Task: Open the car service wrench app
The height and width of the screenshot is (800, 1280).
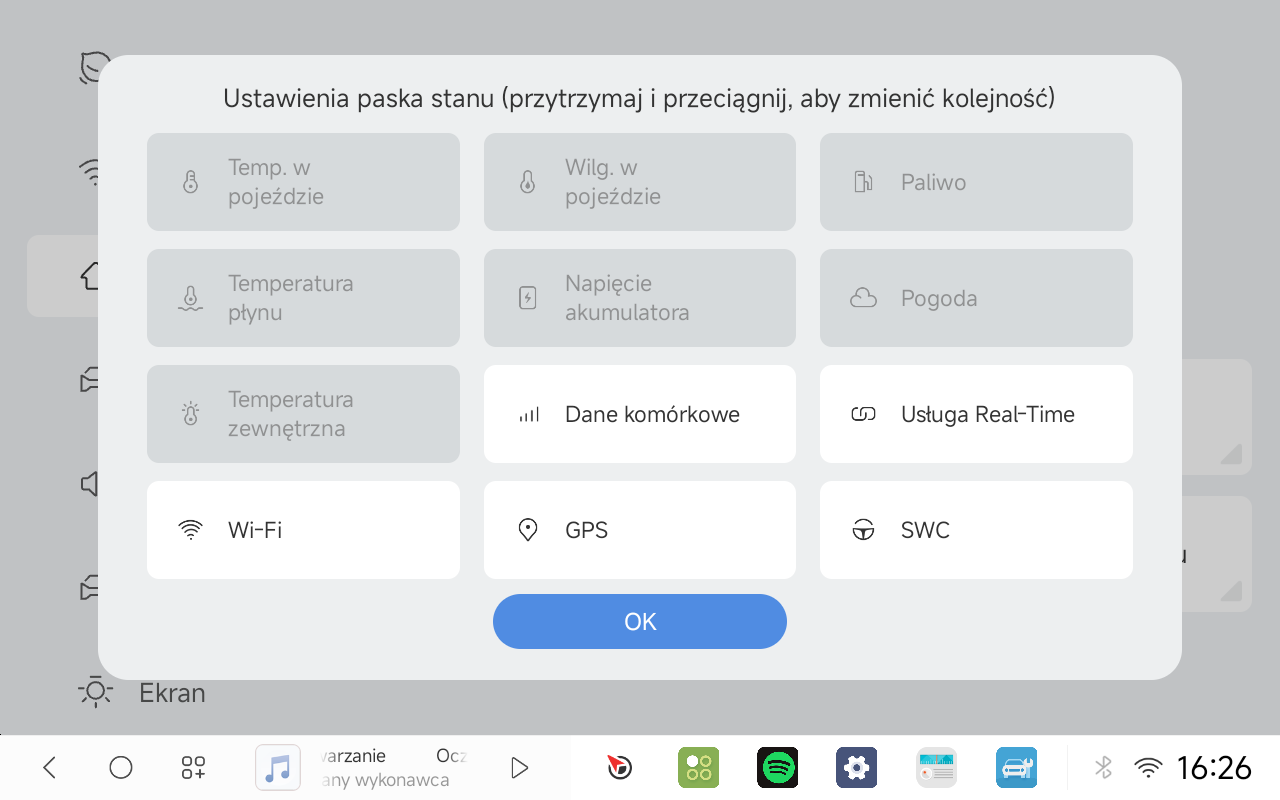Action: point(1016,768)
